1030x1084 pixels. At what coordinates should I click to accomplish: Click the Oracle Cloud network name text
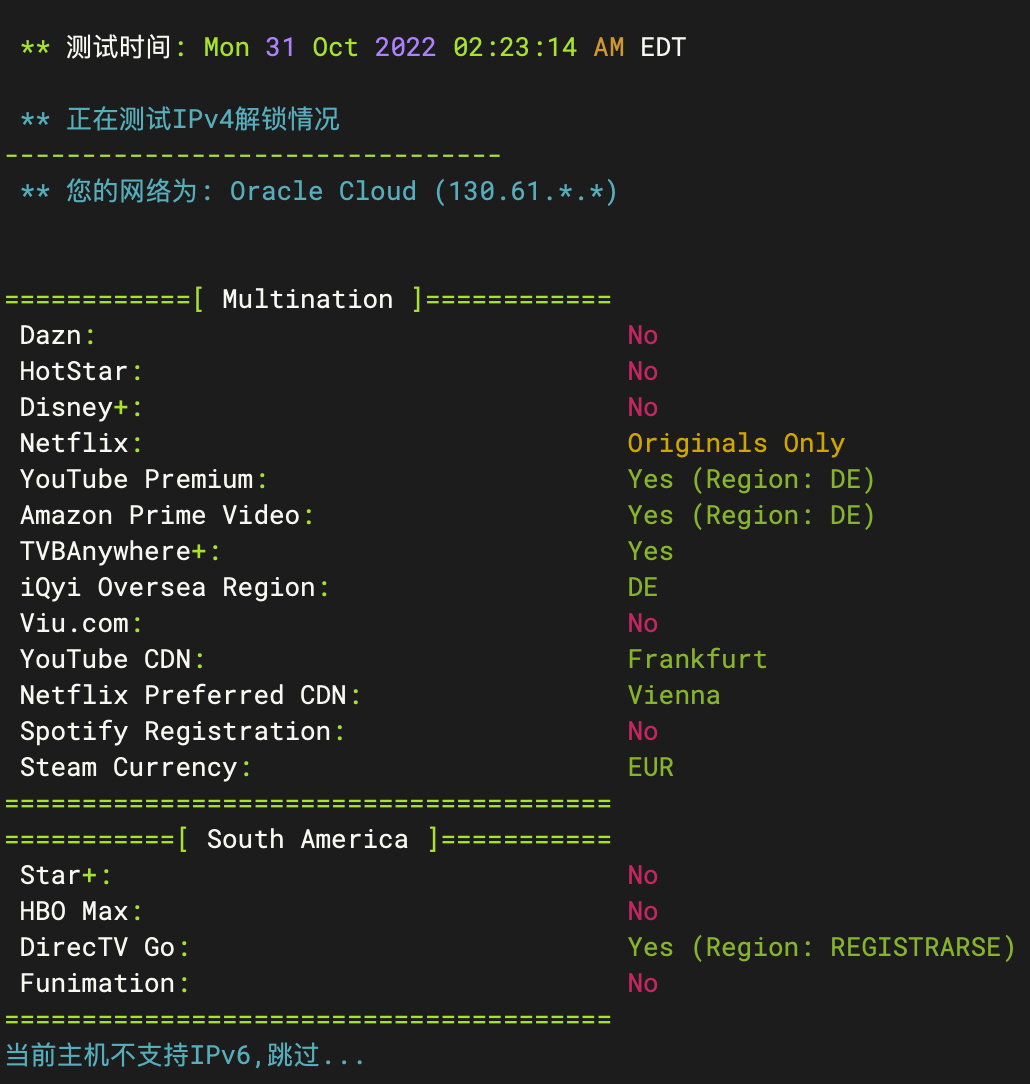tap(322, 191)
